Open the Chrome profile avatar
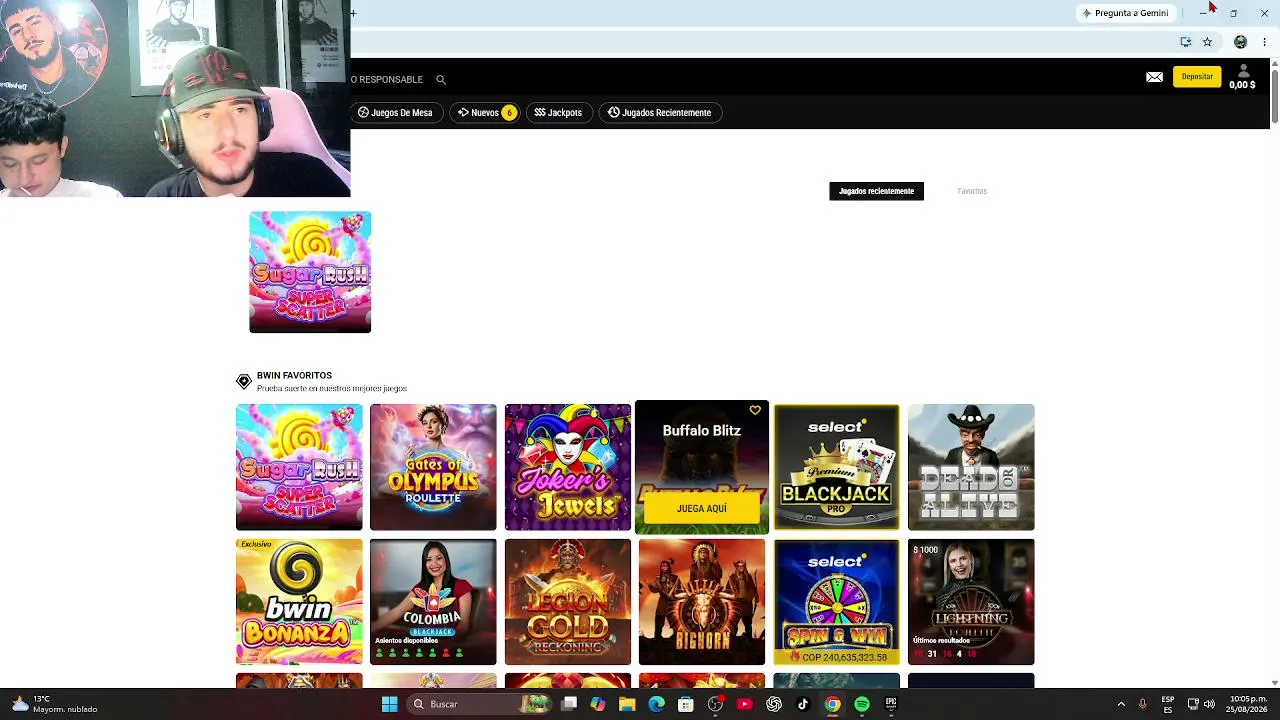Viewport: 1280px width, 720px height. pyautogui.click(x=1240, y=42)
